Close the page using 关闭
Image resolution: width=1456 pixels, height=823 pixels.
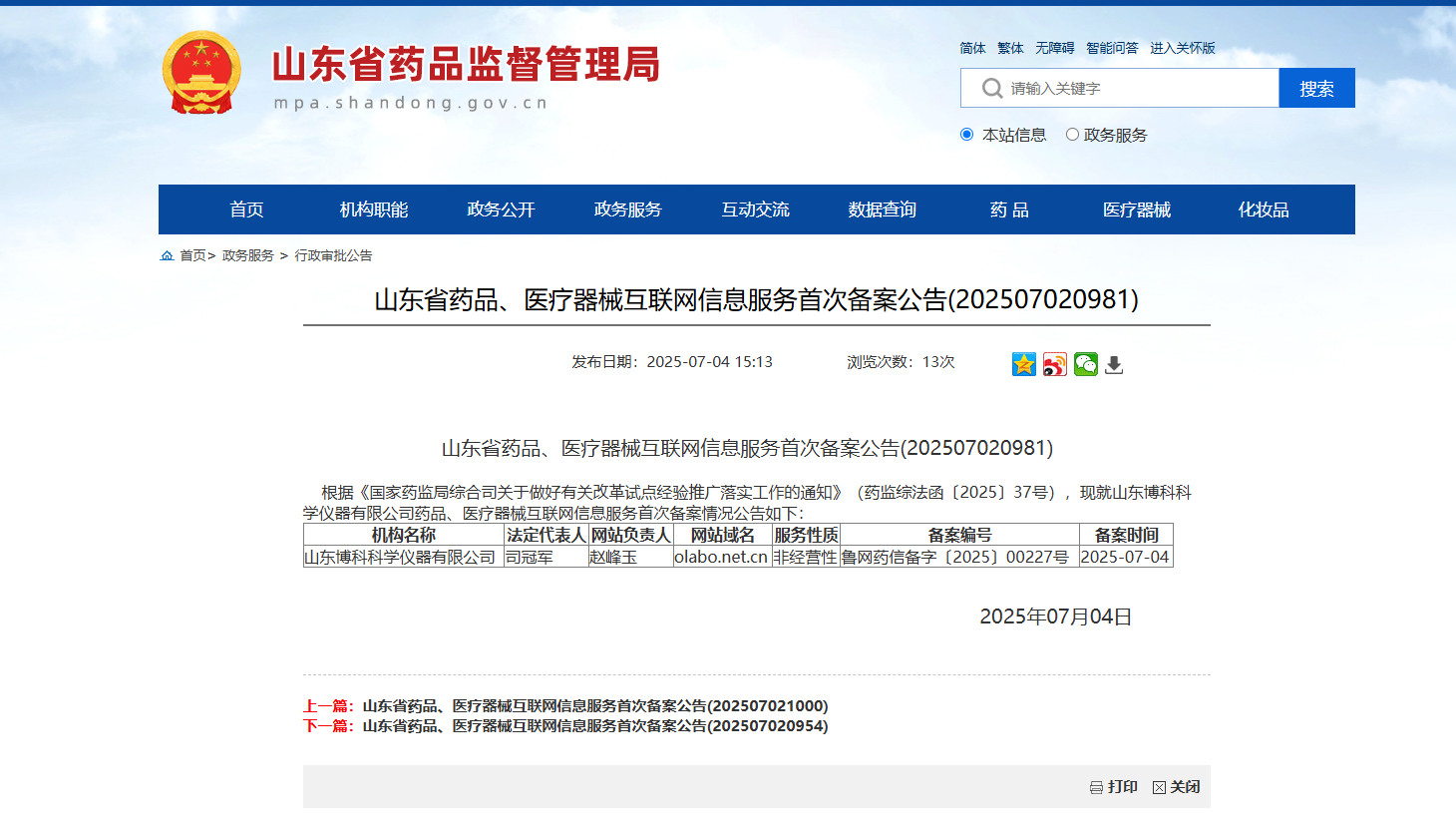click(x=1176, y=787)
